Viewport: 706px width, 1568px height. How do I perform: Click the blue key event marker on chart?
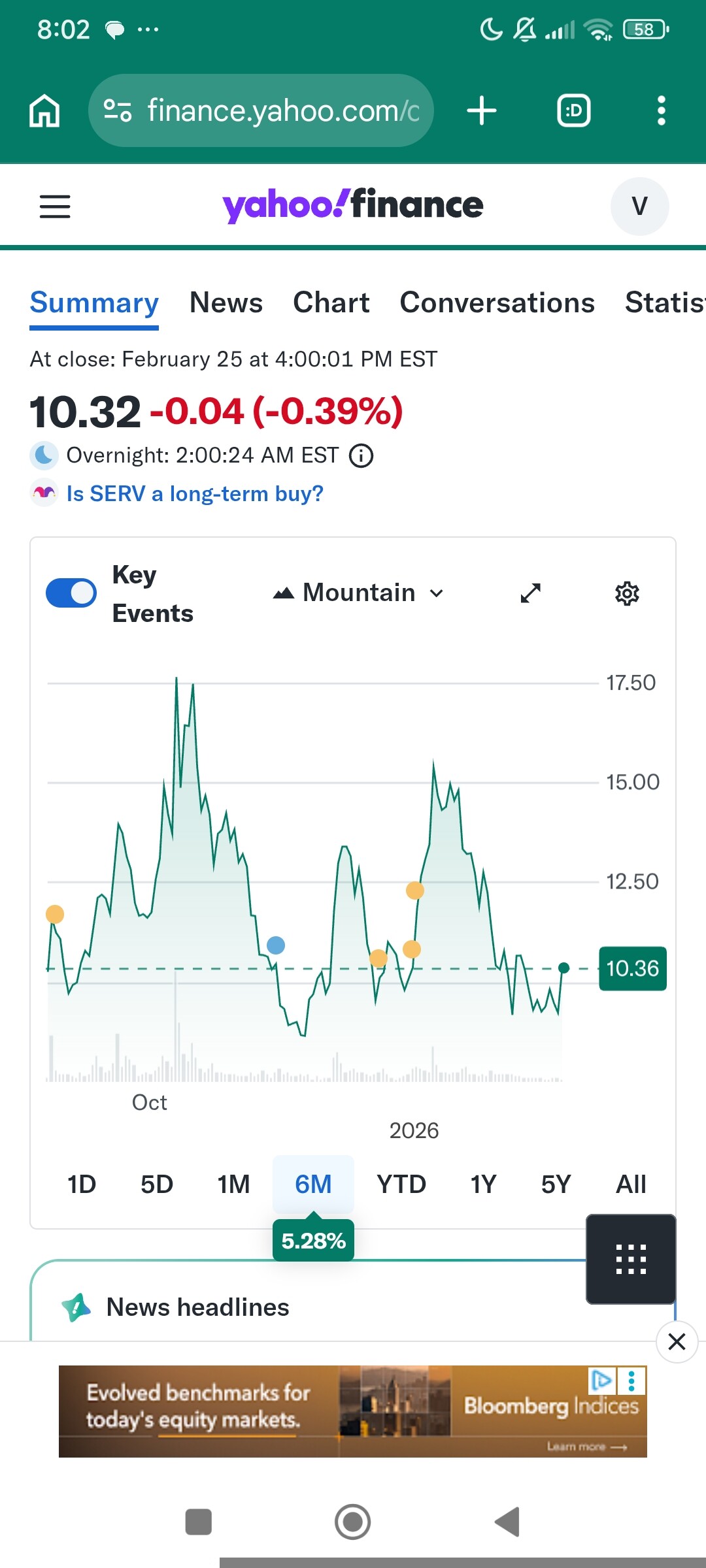(x=276, y=945)
